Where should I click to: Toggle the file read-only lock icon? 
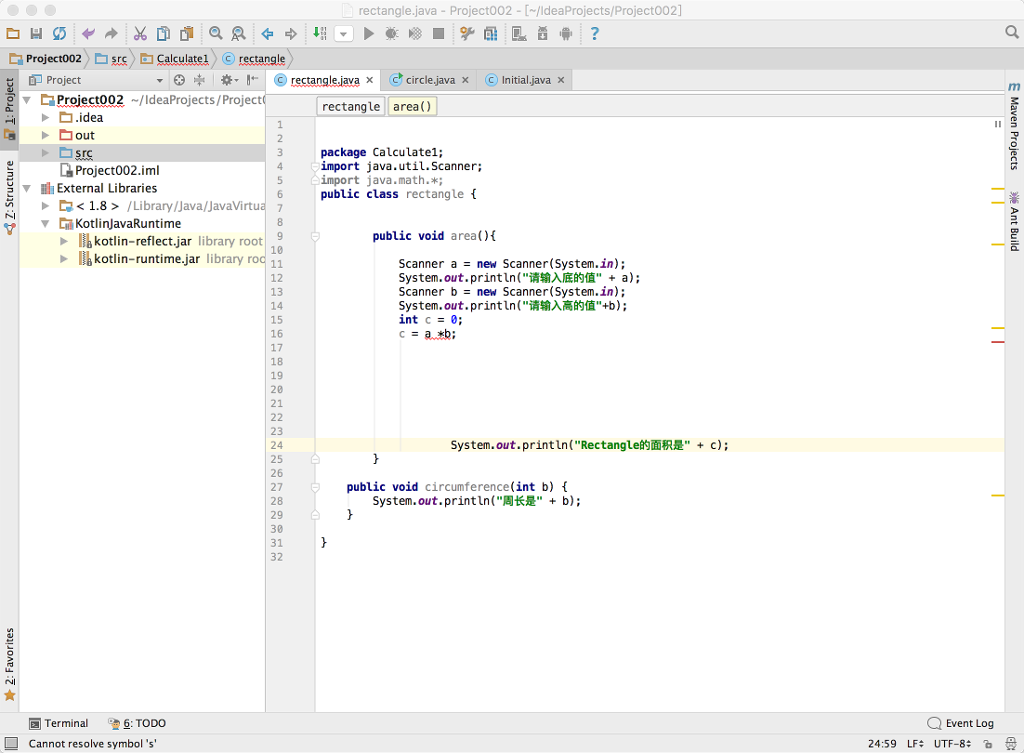point(987,744)
